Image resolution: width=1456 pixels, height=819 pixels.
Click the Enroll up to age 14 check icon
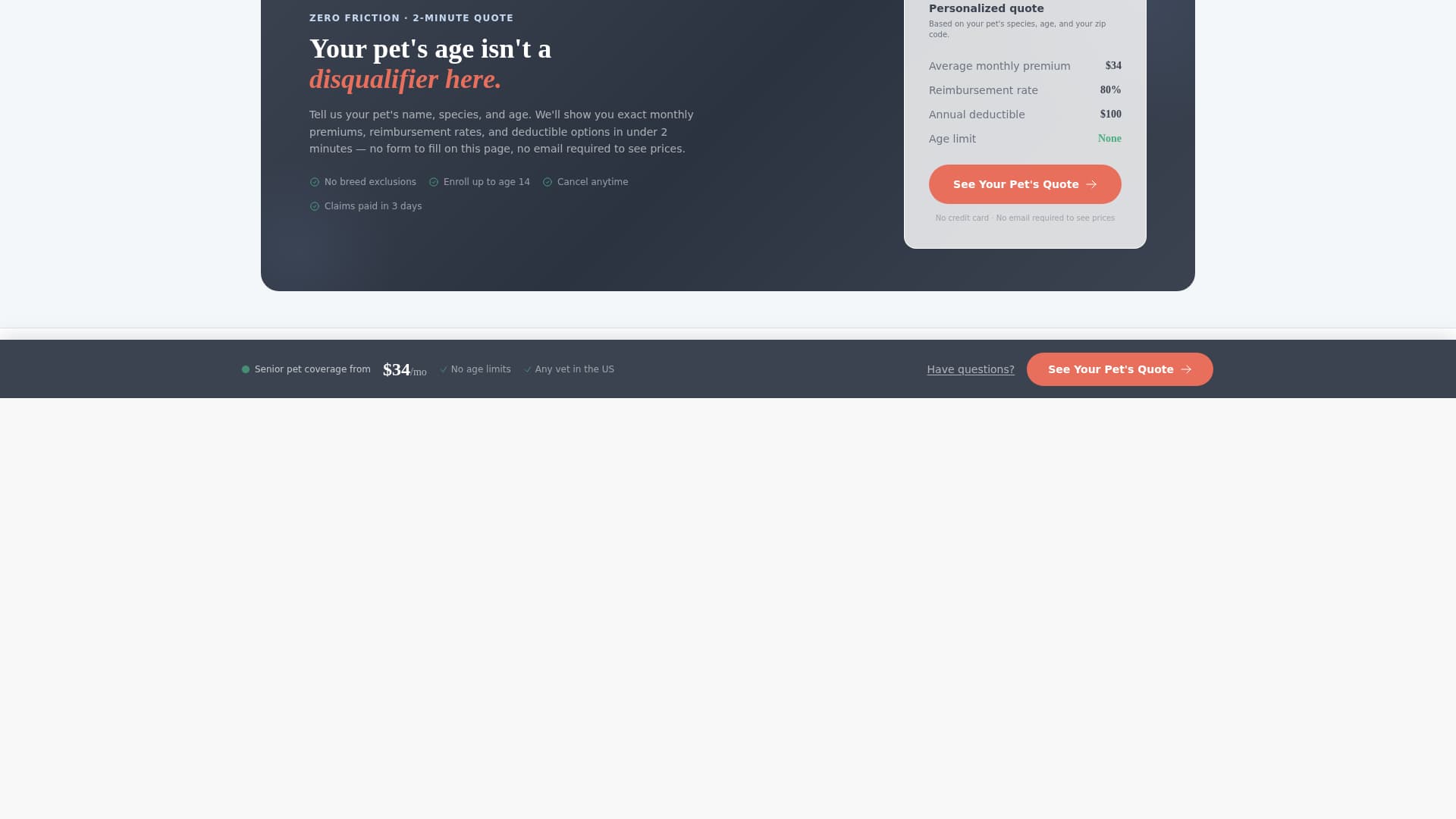[434, 182]
